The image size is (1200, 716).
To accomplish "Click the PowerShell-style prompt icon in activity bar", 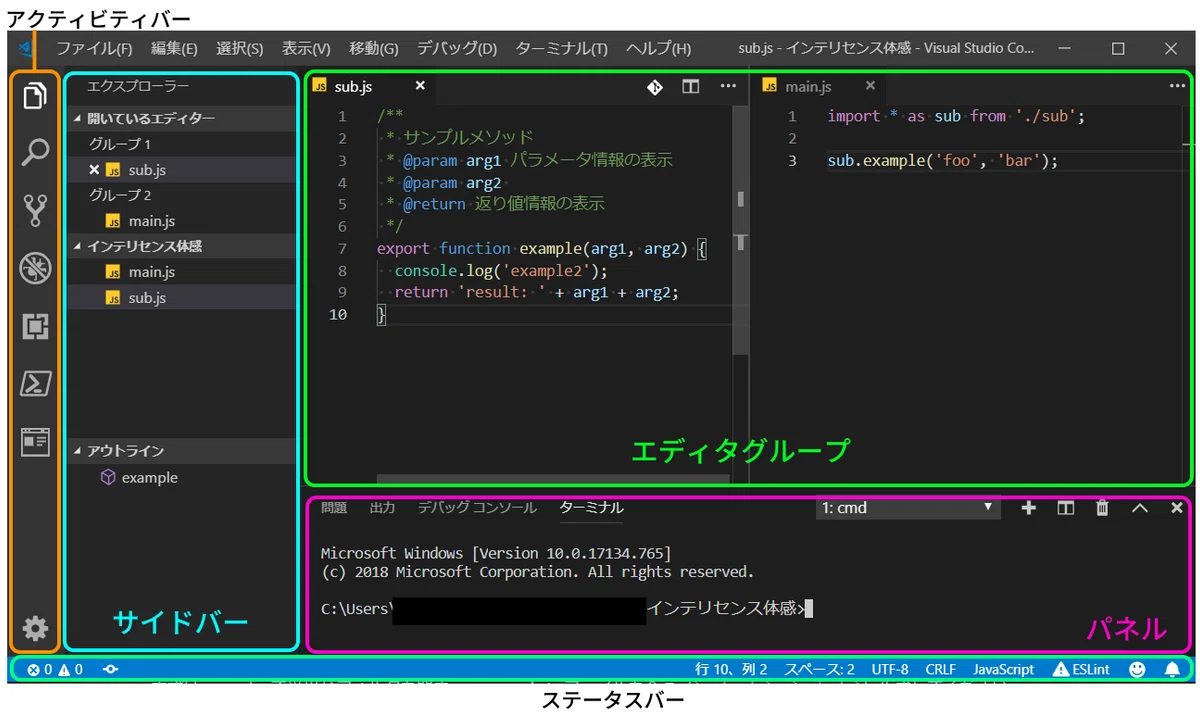I will point(35,384).
